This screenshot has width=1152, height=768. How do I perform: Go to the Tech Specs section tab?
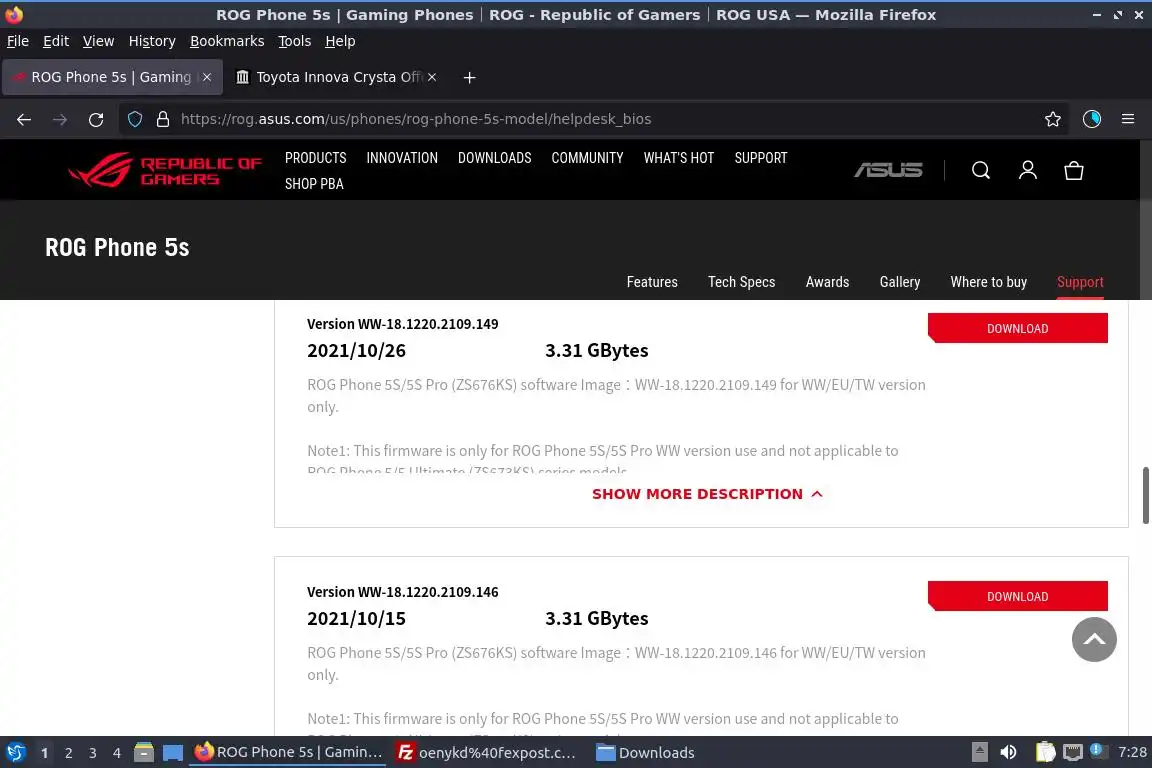741,282
